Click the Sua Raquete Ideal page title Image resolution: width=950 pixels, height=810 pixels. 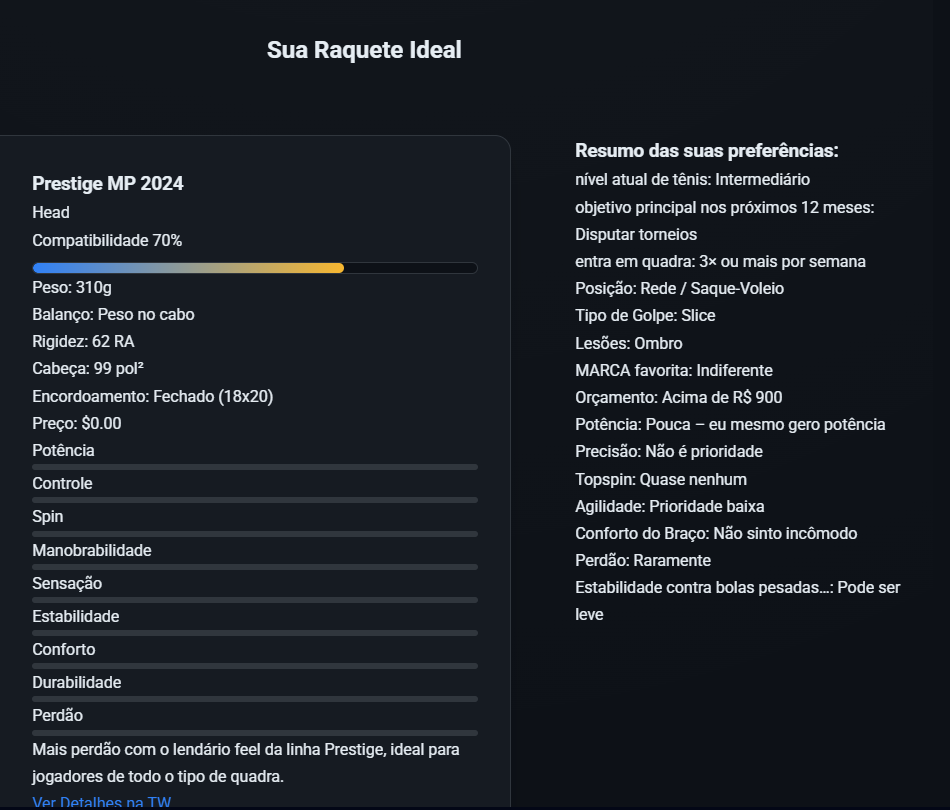[x=364, y=49]
